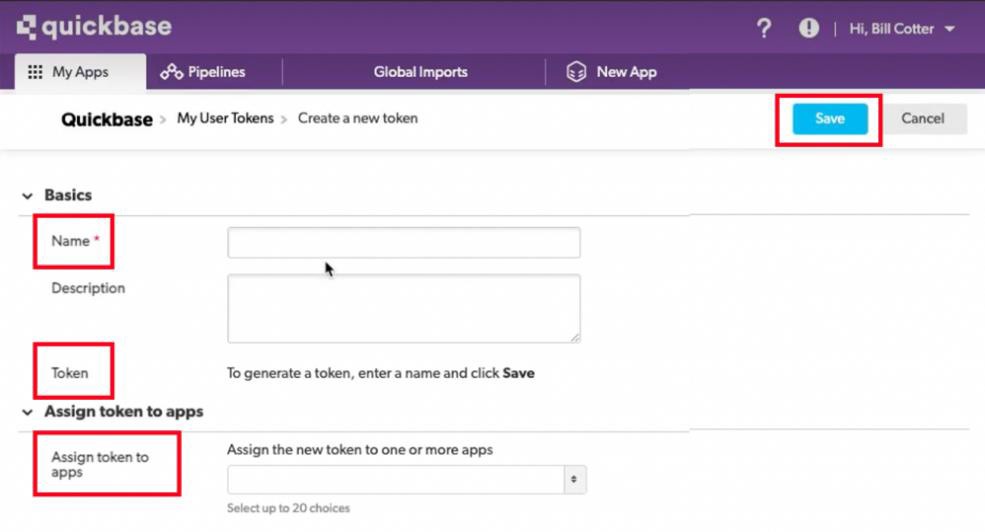Image resolution: width=985 pixels, height=532 pixels.
Task: Open the Pipelines tab
Action: tap(216, 72)
